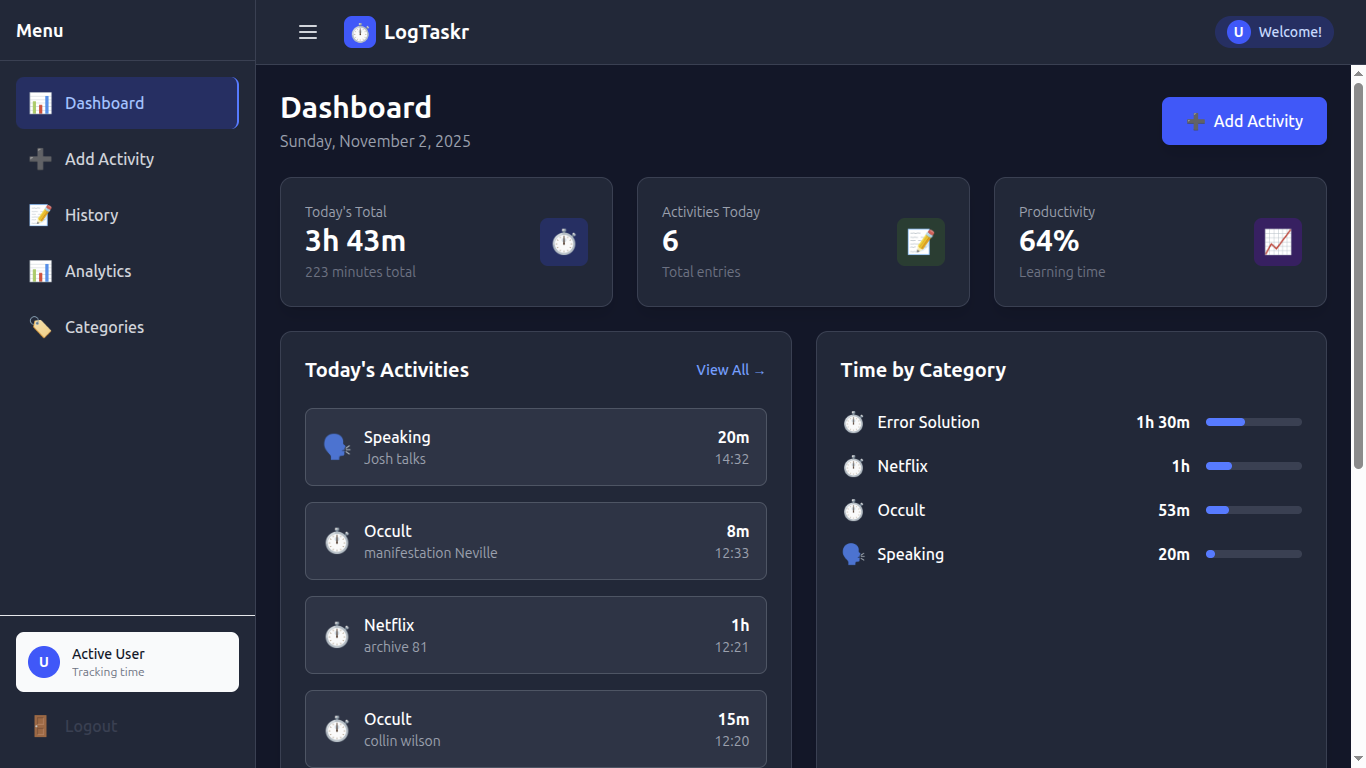Open the Dashboard sidebar icon
Image resolution: width=1366 pixels, height=768 pixels.
[41, 102]
